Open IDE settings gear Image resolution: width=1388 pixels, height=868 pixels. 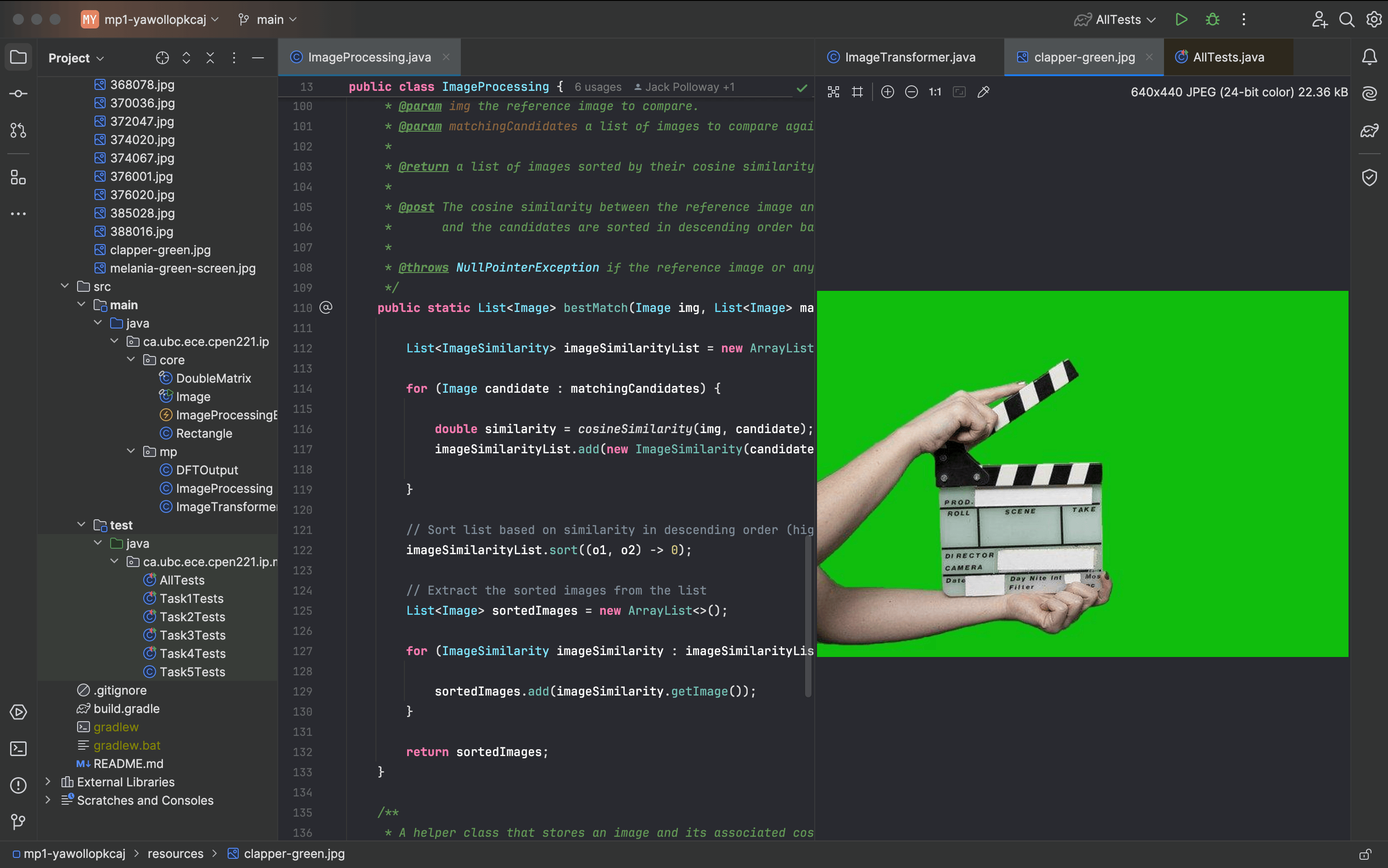[1374, 20]
